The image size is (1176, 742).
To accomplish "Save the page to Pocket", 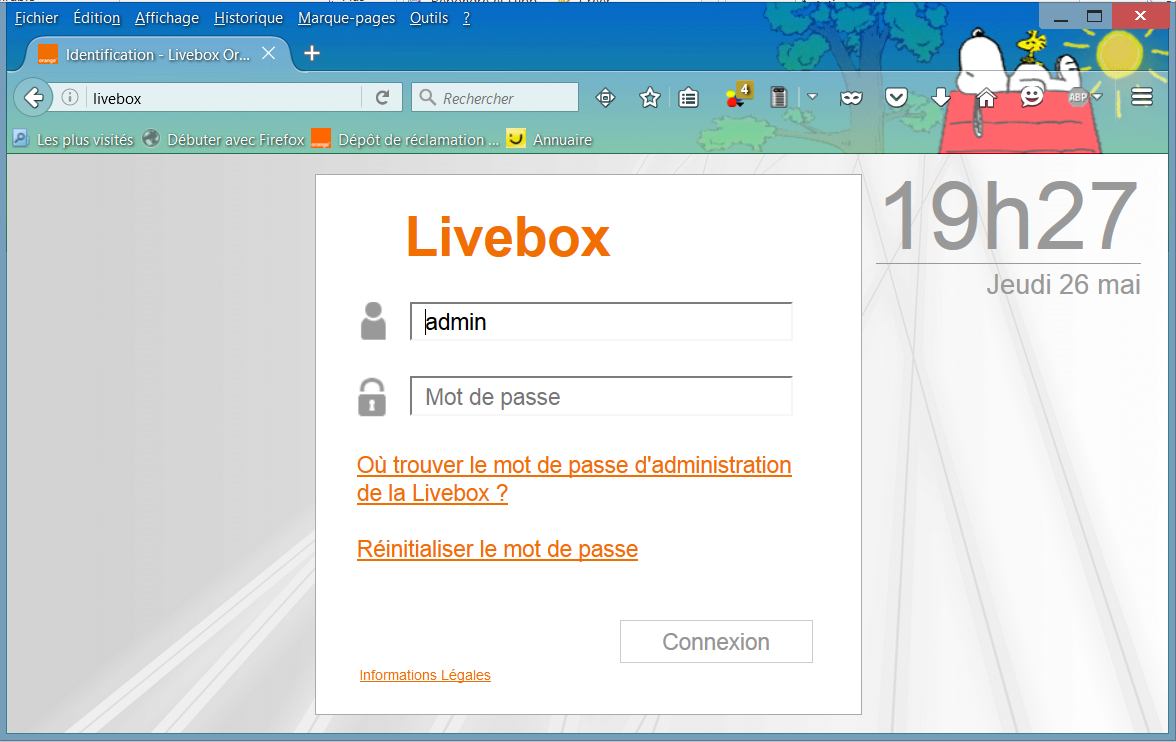I will pyautogui.click(x=896, y=97).
